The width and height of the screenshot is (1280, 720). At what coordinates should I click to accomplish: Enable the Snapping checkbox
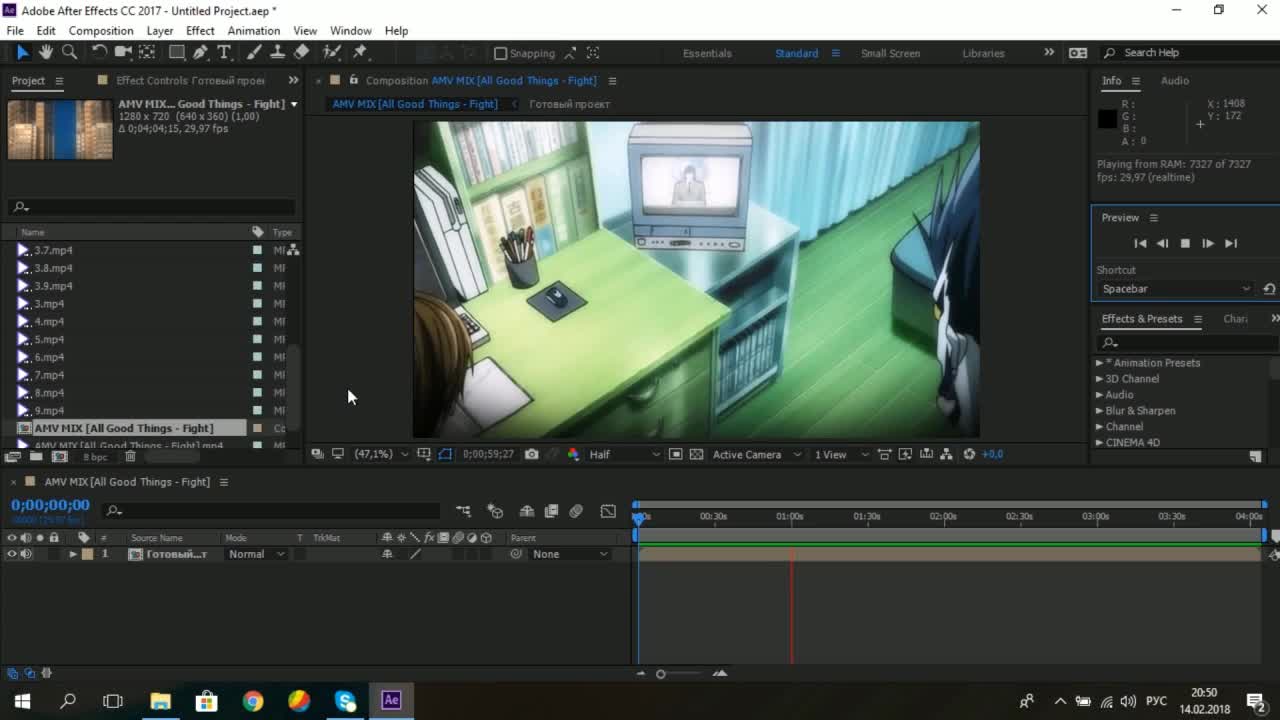pyautogui.click(x=501, y=53)
